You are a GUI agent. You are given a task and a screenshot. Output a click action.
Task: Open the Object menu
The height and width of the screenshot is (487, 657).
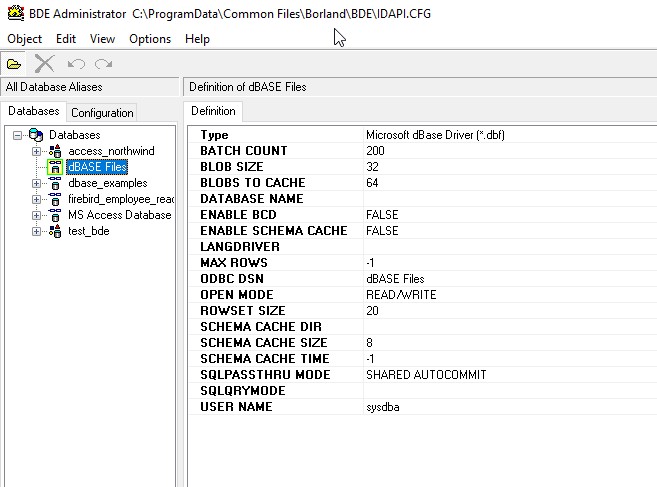click(x=24, y=39)
